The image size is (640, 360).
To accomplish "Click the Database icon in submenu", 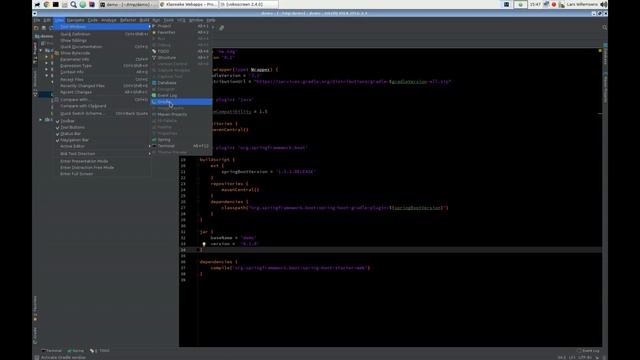I will 154,83.
